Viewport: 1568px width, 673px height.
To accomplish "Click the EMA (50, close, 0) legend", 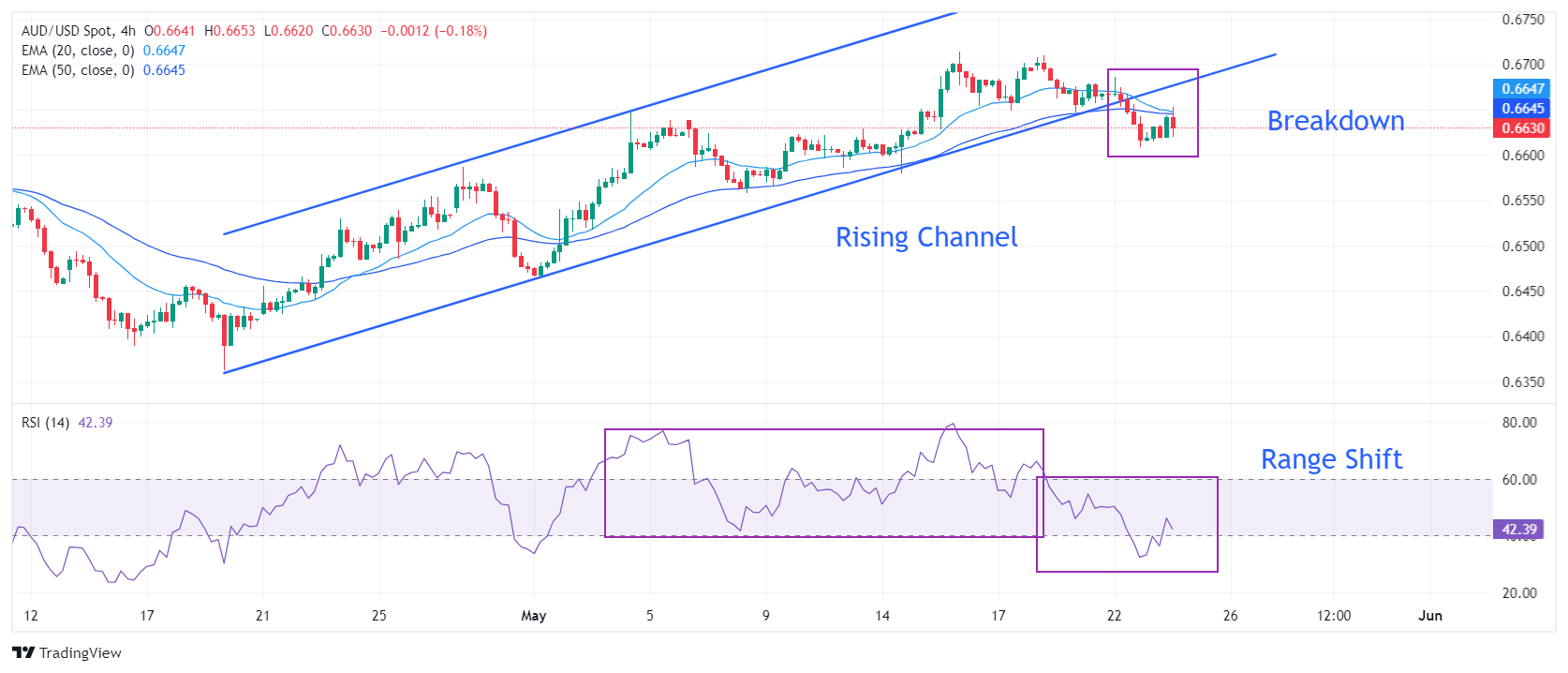I will point(78,70).
